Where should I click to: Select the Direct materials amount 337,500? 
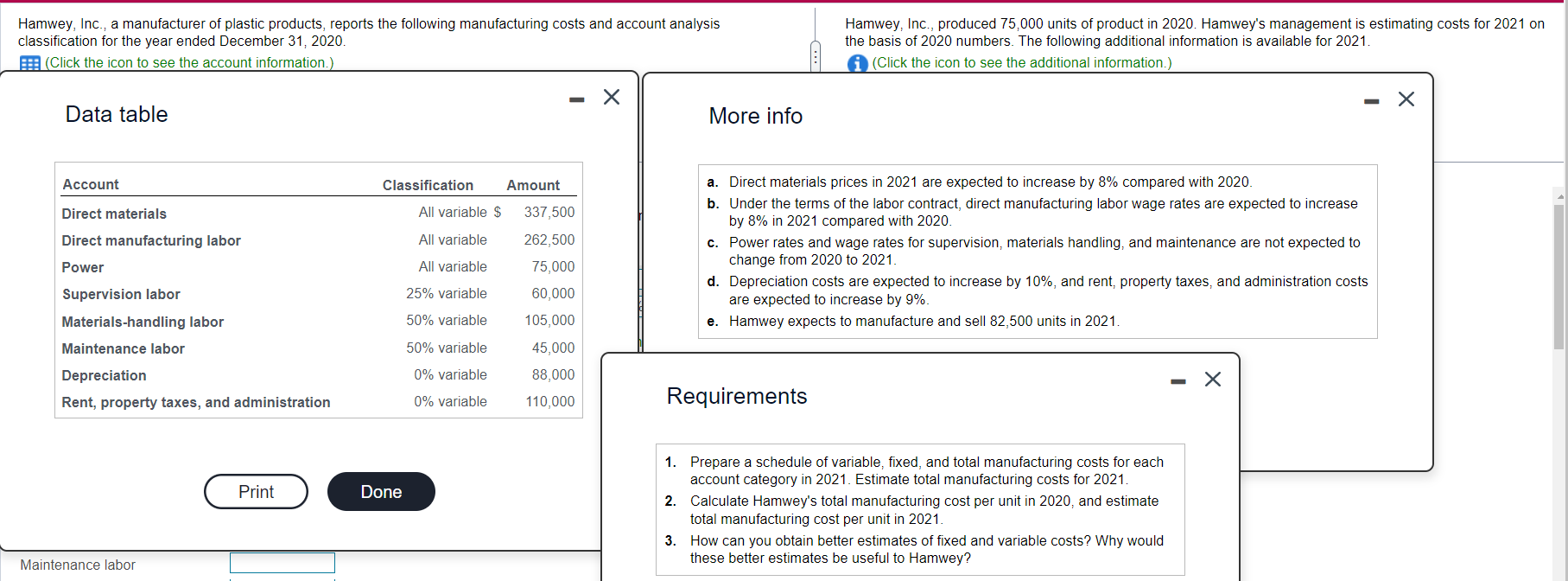coord(549,212)
